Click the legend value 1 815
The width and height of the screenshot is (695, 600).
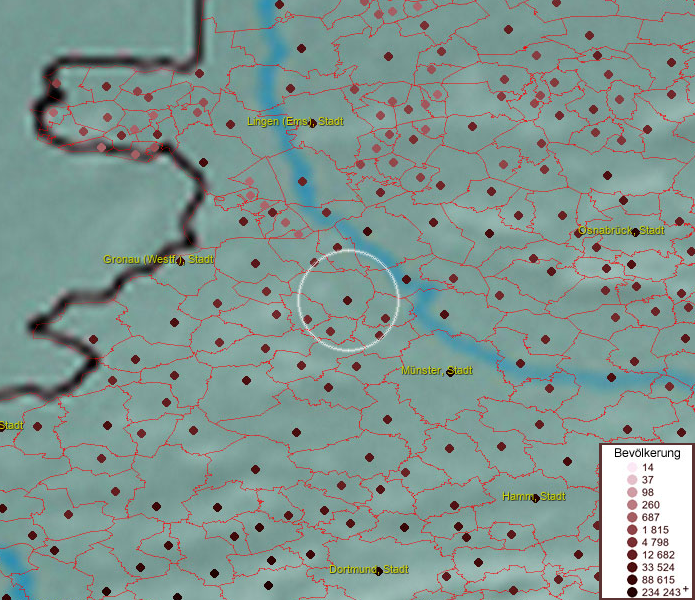[655, 530]
